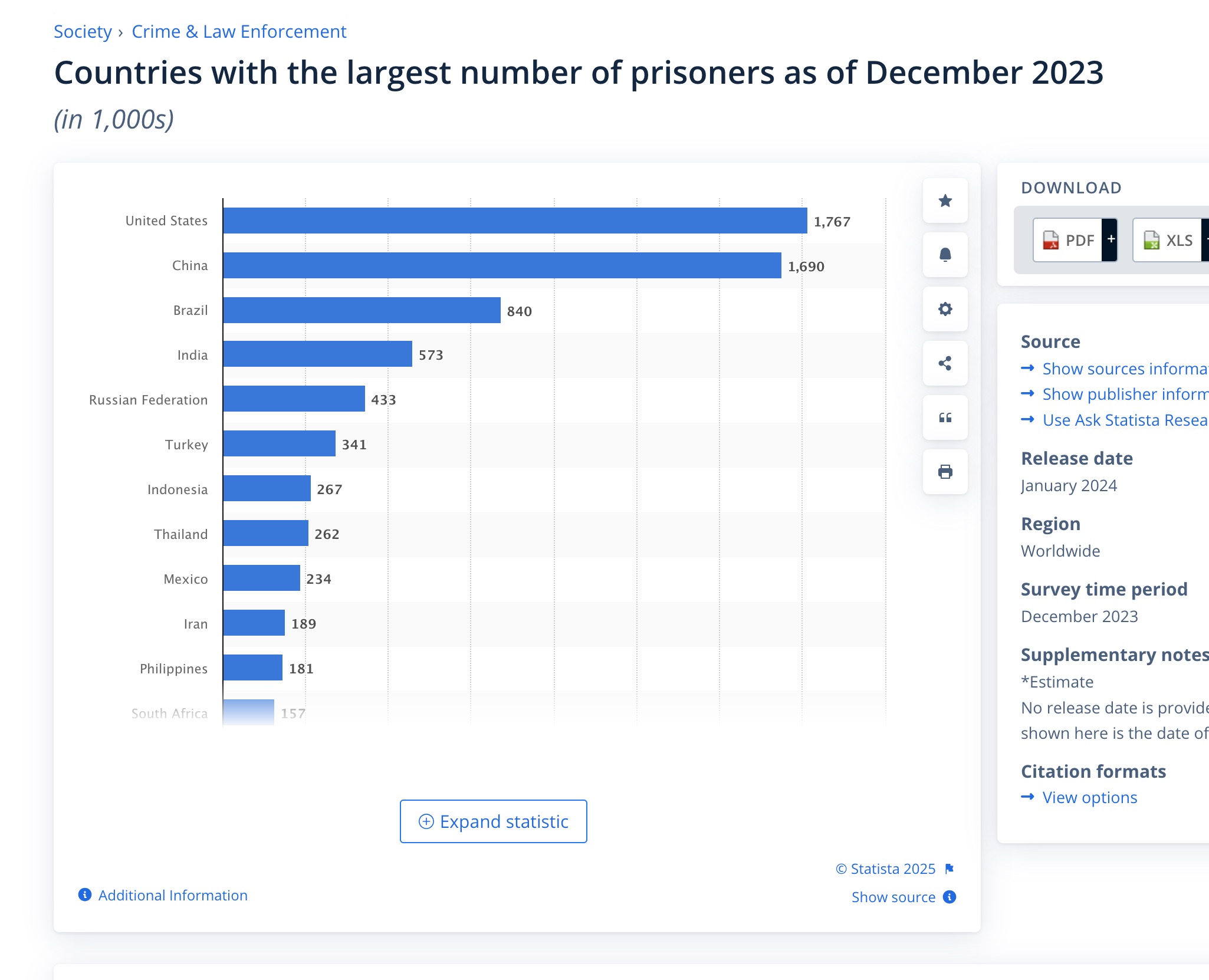View options under Citation formats
Image resolution: width=1209 pixels, height=980 pixels.
coord(1089,797)
